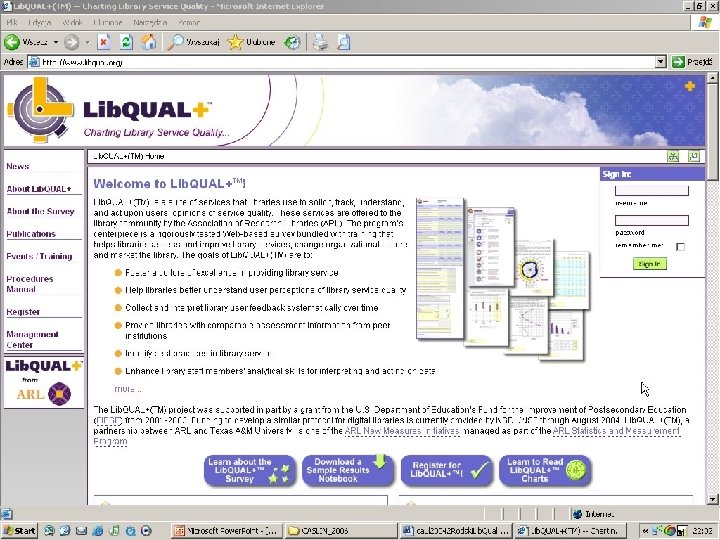This screenshot has width=720, height=540.
Task: Click the system tray clock
Action: pyautogui.click(x=703, y=531)
